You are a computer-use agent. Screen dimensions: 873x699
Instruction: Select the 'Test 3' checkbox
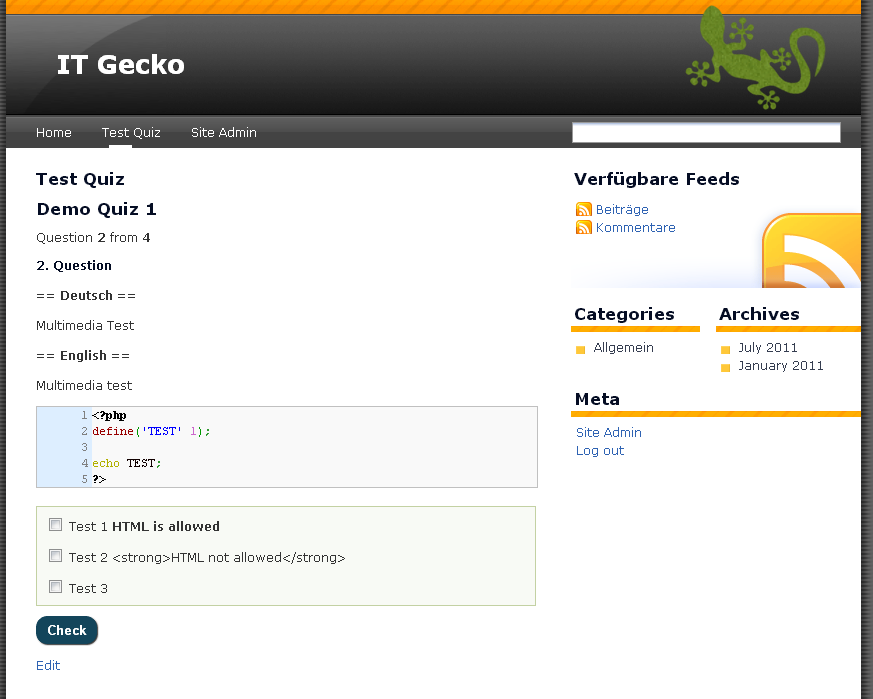(56, 587)
